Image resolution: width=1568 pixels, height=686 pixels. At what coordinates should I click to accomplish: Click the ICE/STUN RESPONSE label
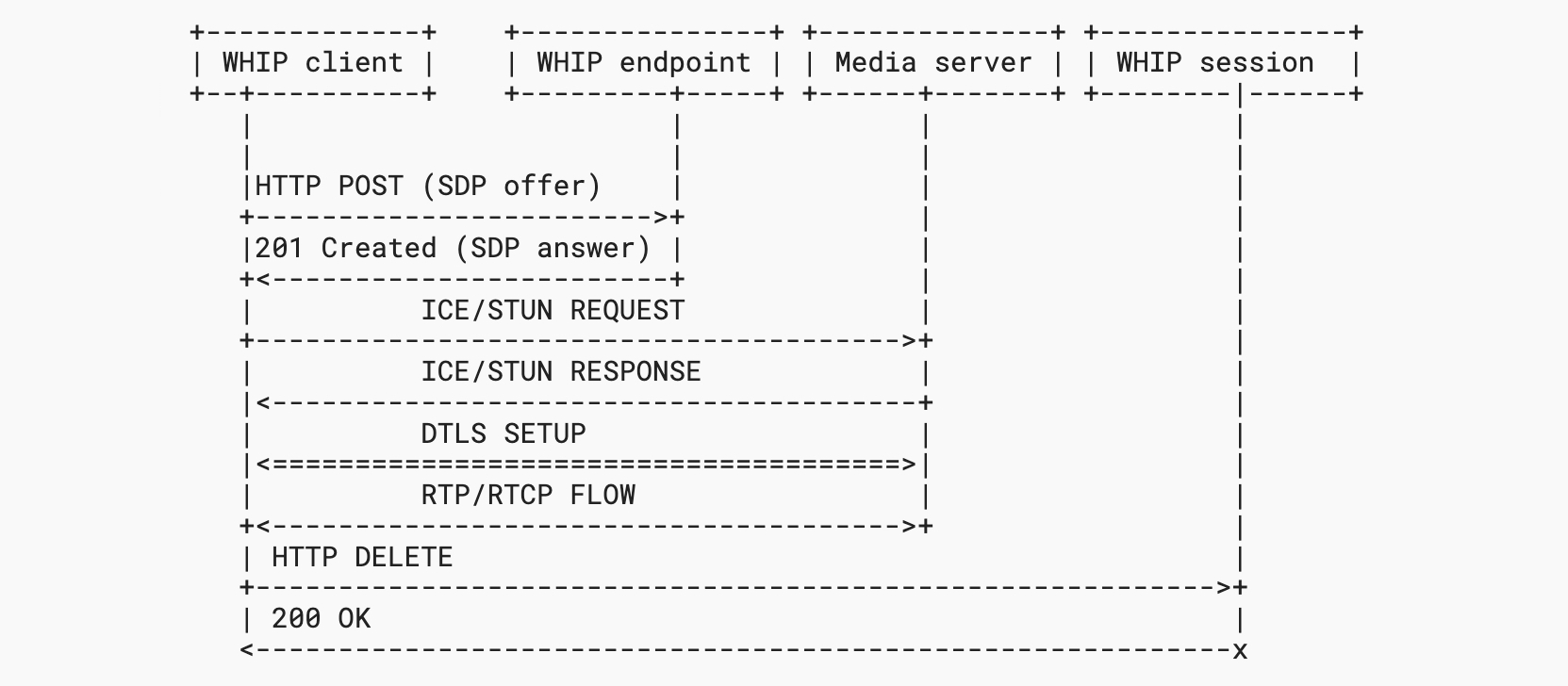tap(560, 372)
